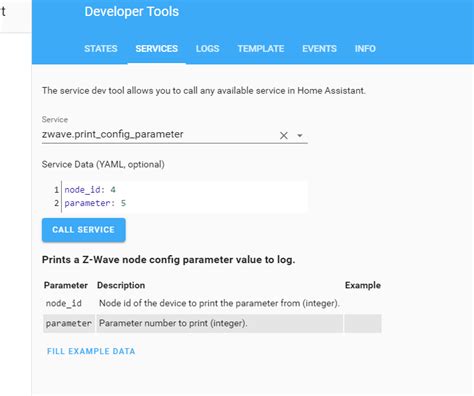Open the INFO tab

(x=365, y=49)
